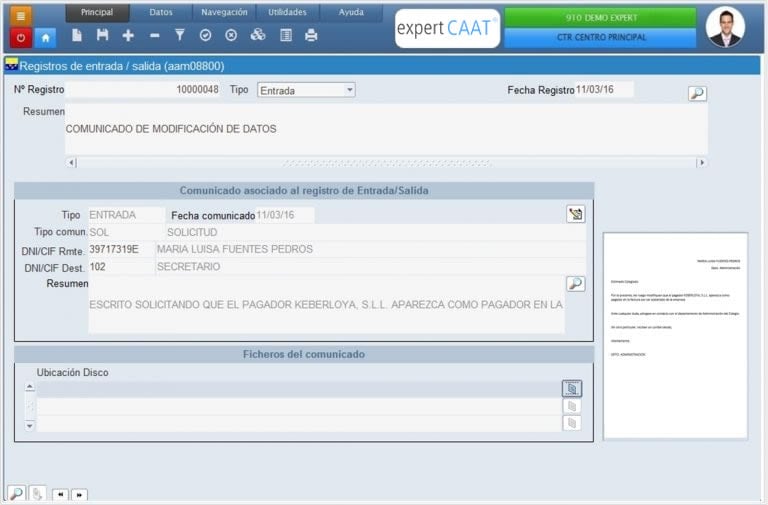Click DNI/CIF Dest. field 102
Viewport: 768px width, 505px height.
click(121, 267)
